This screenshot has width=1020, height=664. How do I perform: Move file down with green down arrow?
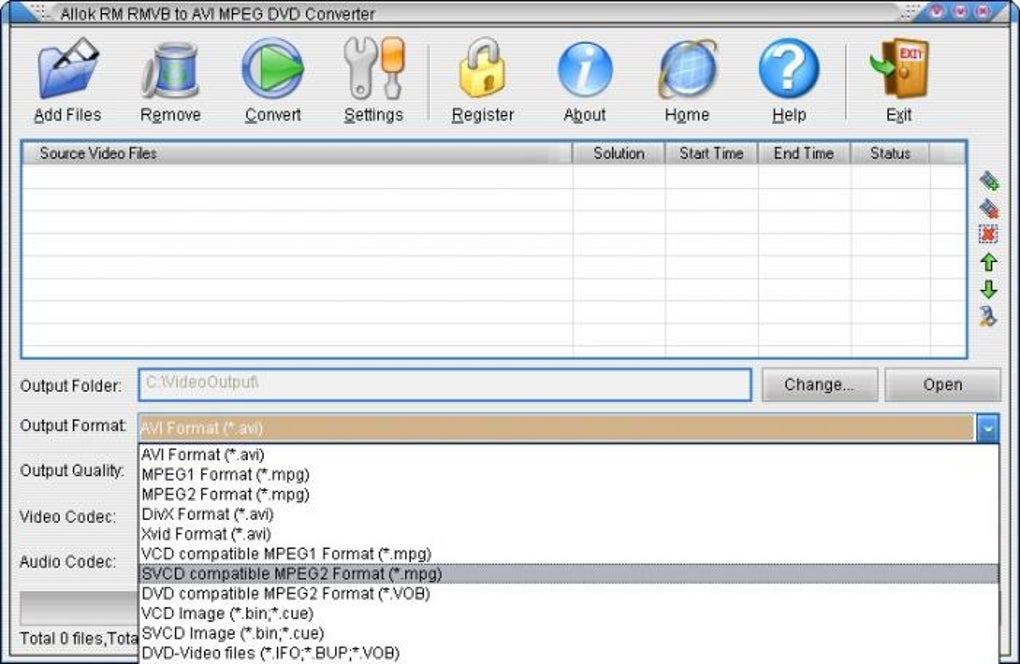pos(989,289)
